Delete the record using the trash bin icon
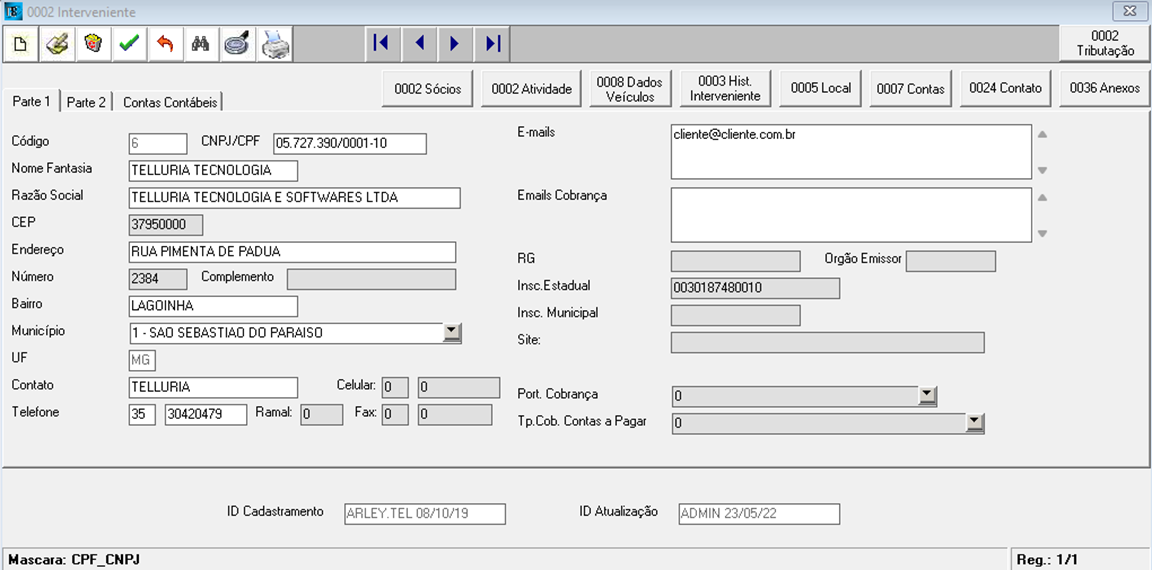Image resolution: width=1152 pixels, height=570 pixels. point(93,44)
